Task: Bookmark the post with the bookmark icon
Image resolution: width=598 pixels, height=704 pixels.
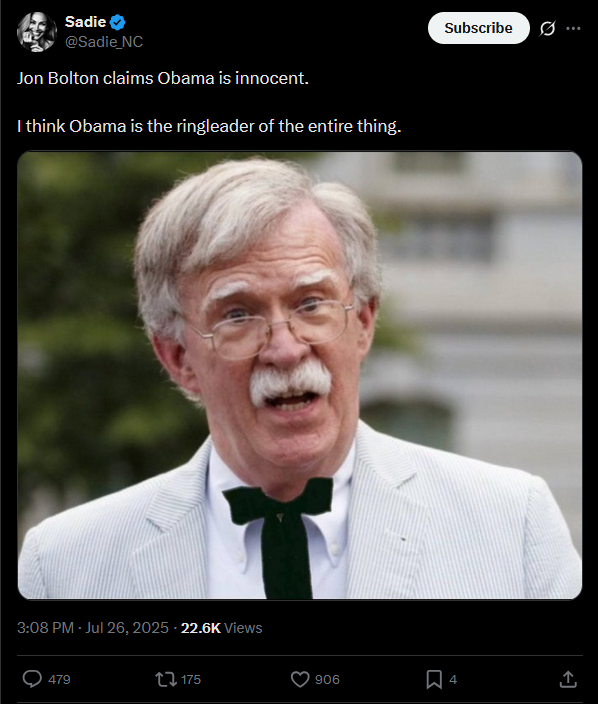Action: (x=434, y=679)
